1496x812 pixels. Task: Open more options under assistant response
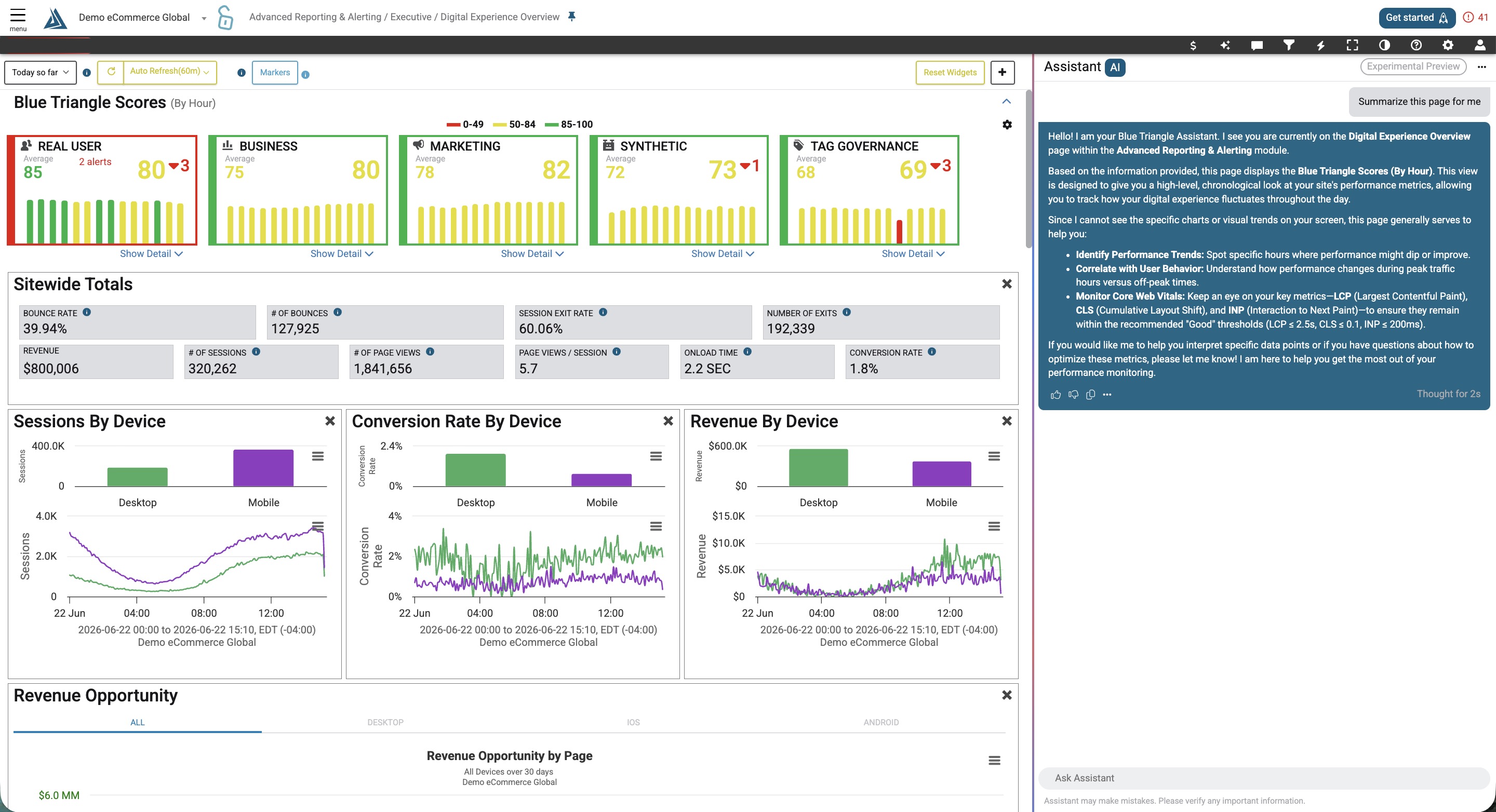[1107, 395]
